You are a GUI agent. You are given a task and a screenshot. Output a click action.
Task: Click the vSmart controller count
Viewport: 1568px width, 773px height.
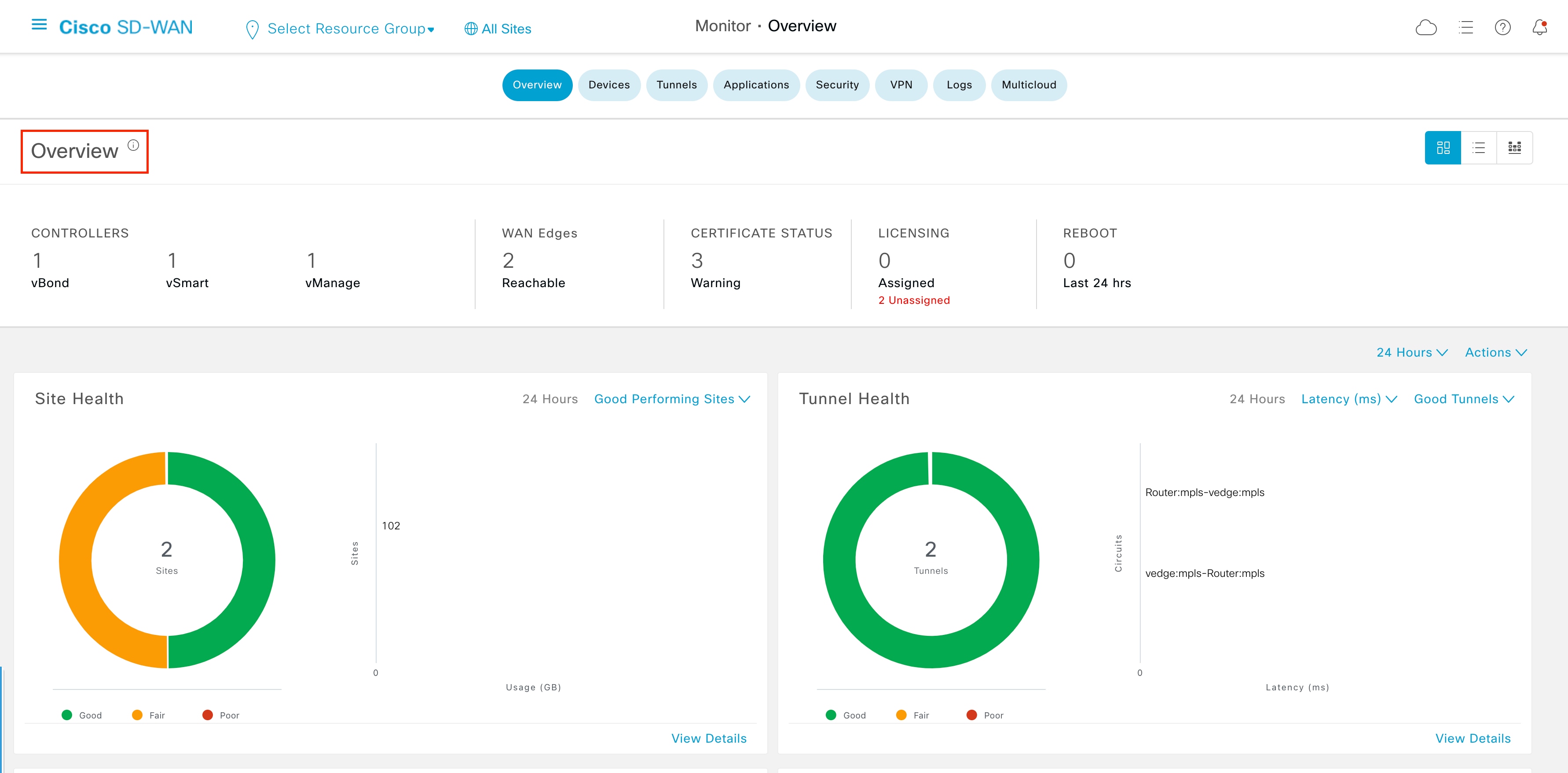pyautogui.click(x=172, y=260)
